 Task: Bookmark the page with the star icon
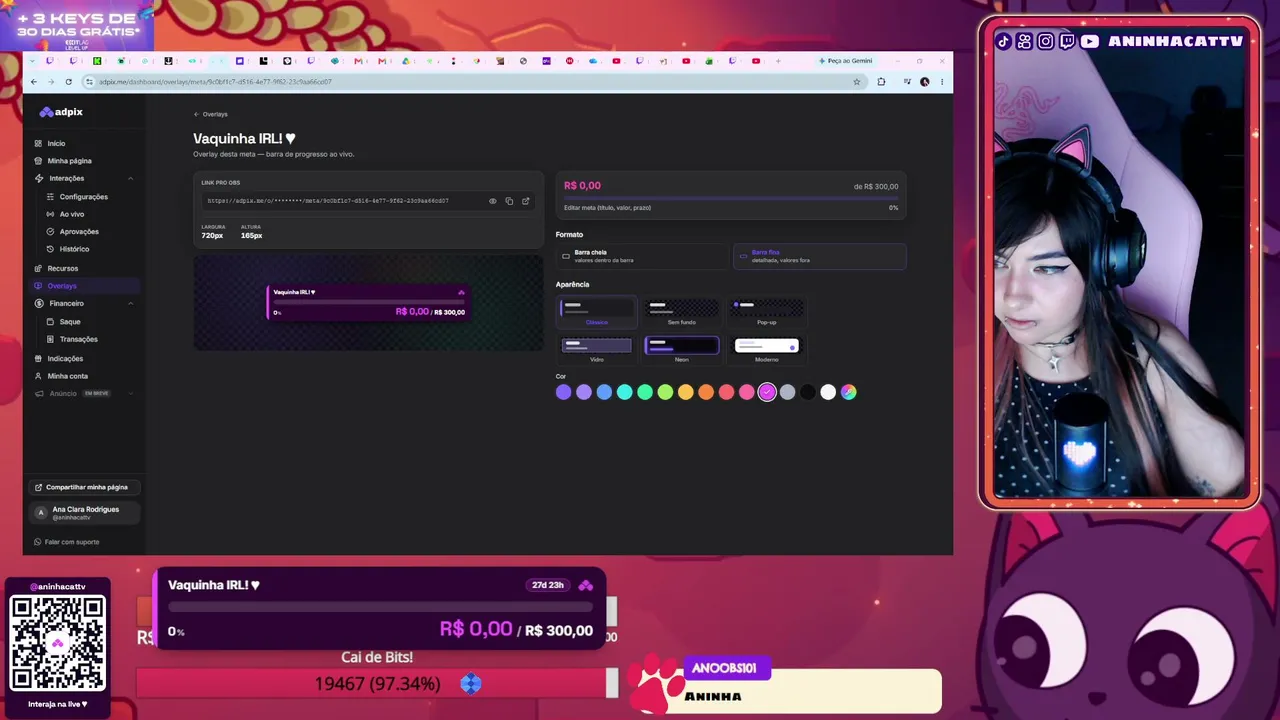coord(856,82)
